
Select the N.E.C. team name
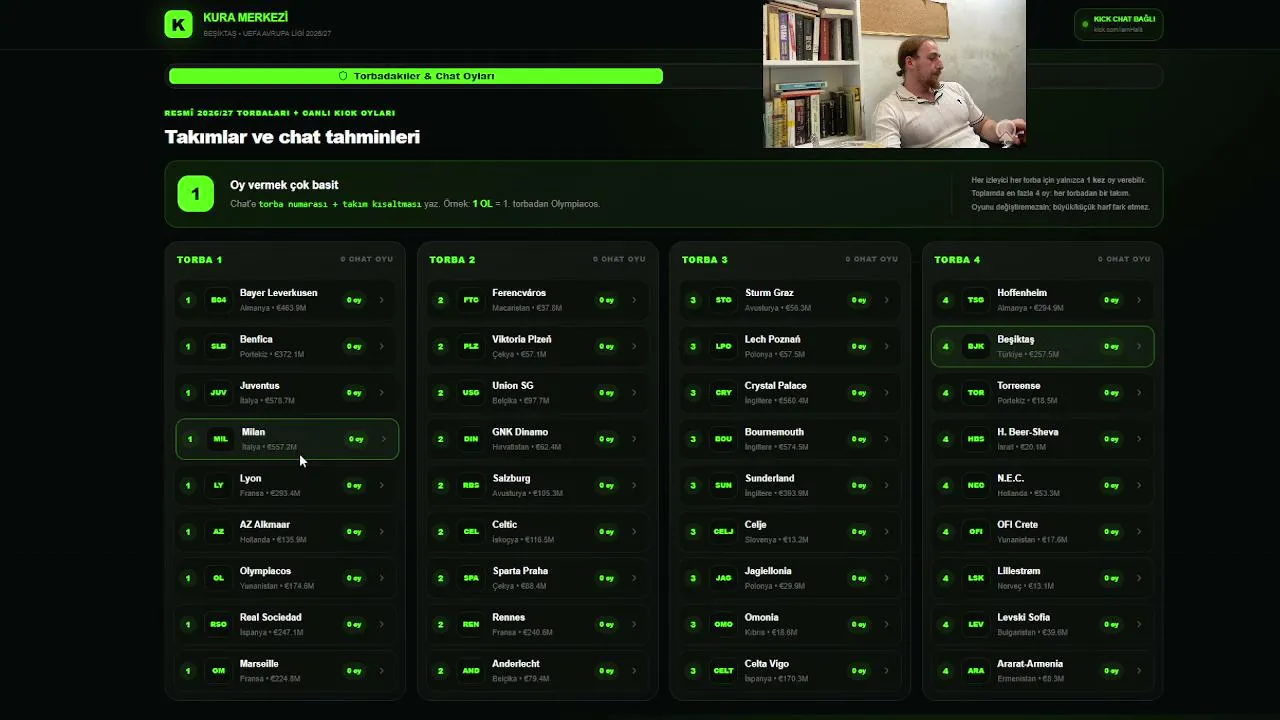pos(1010,478)
